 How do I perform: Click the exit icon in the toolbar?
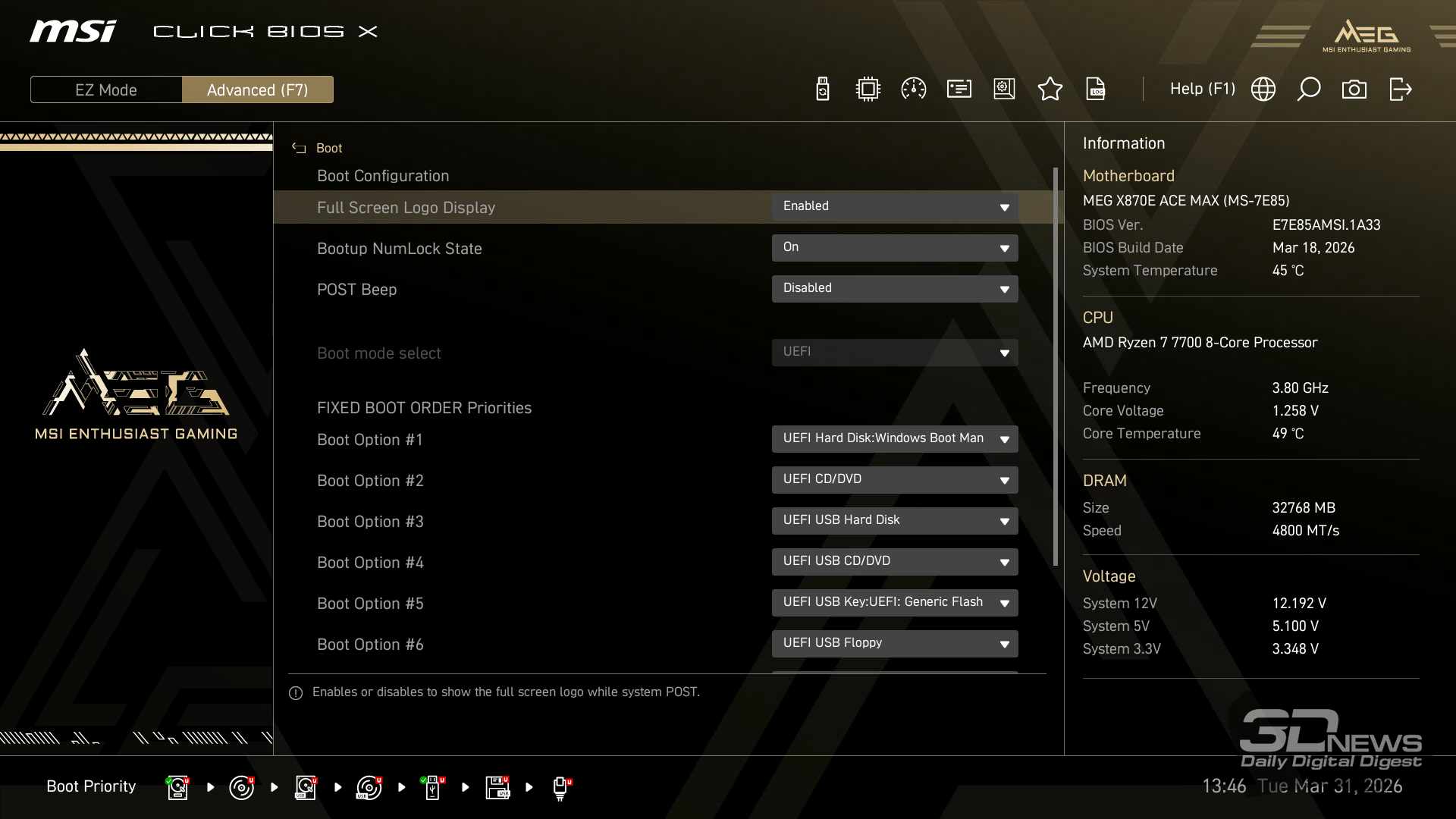point(1400,89)
